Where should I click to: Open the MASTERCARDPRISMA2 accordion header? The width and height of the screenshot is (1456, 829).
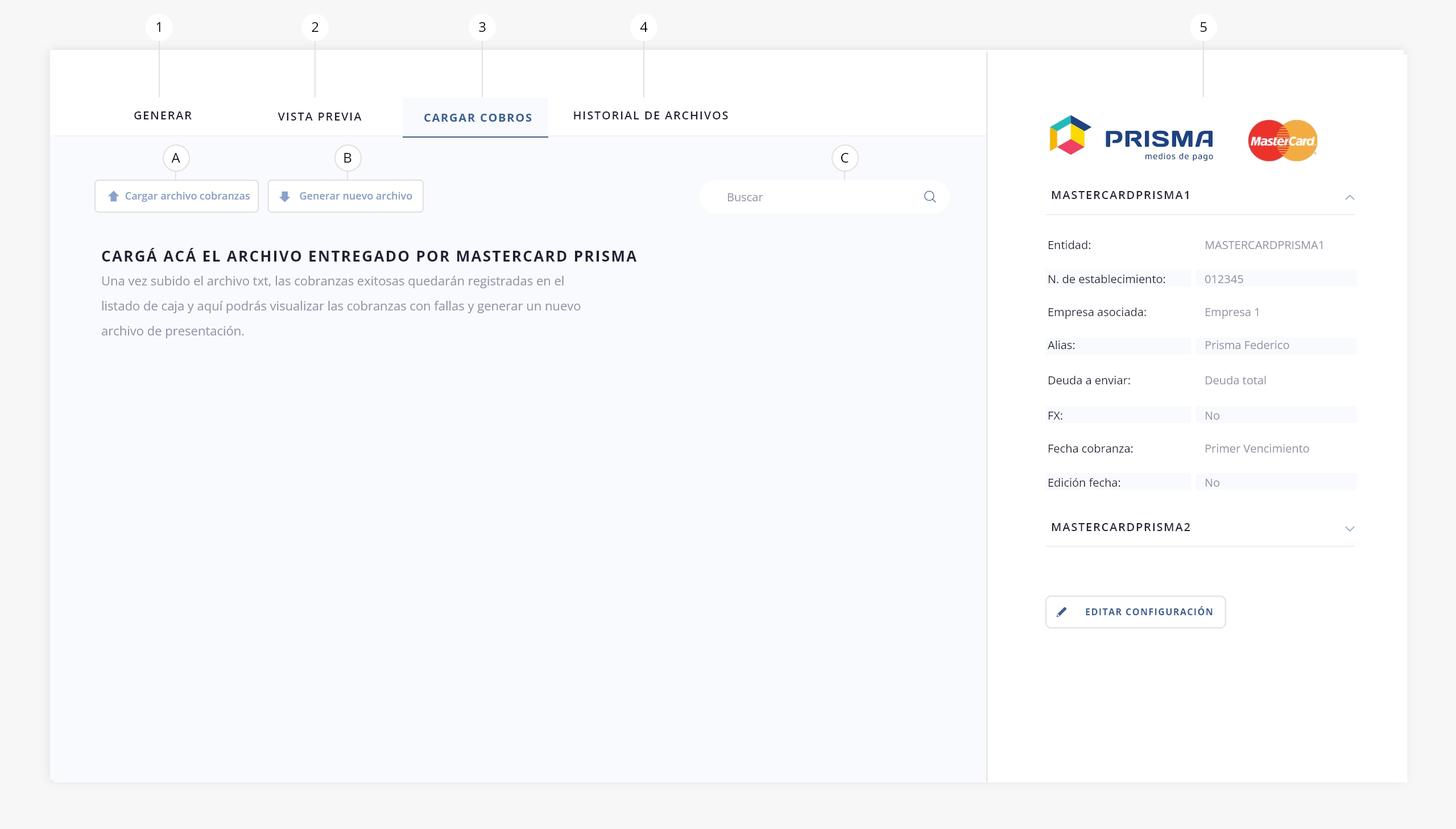1120,527
